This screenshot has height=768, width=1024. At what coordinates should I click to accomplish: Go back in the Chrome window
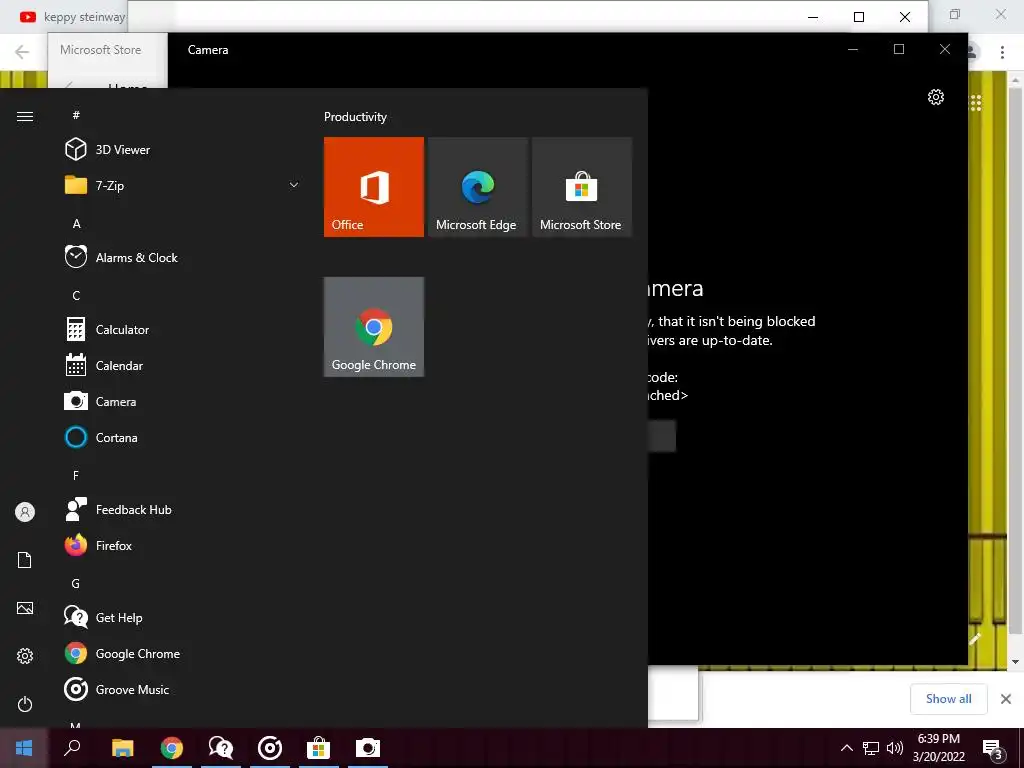coord(22,52)
